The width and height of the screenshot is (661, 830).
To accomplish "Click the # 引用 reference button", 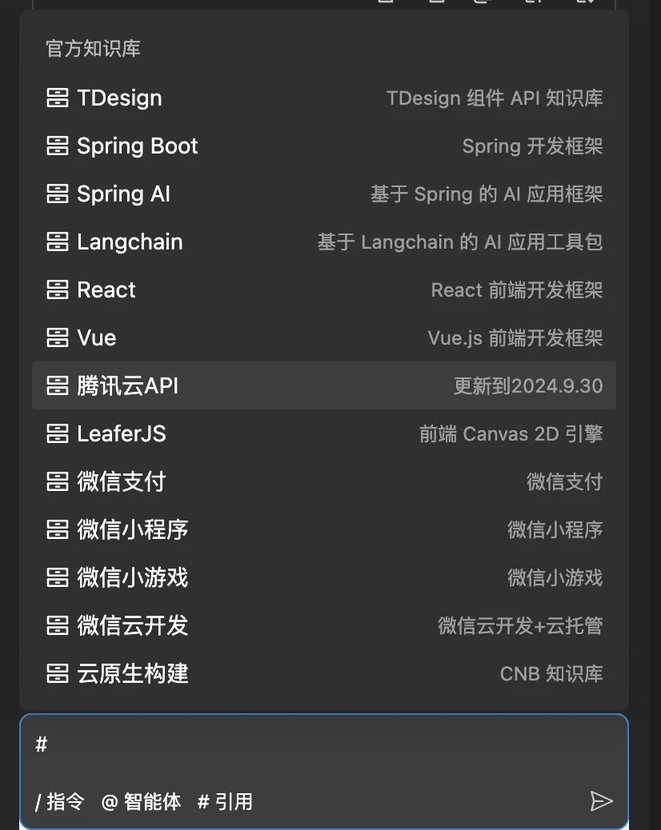I will click(224, 801).
